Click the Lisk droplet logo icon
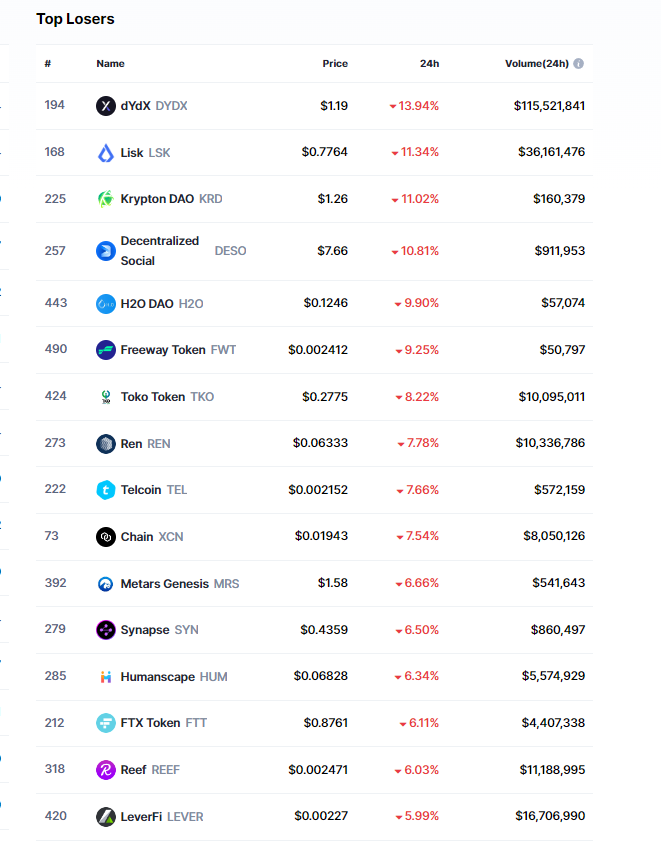Viewport: 661px width, 841px height. [x=106, y=153]
